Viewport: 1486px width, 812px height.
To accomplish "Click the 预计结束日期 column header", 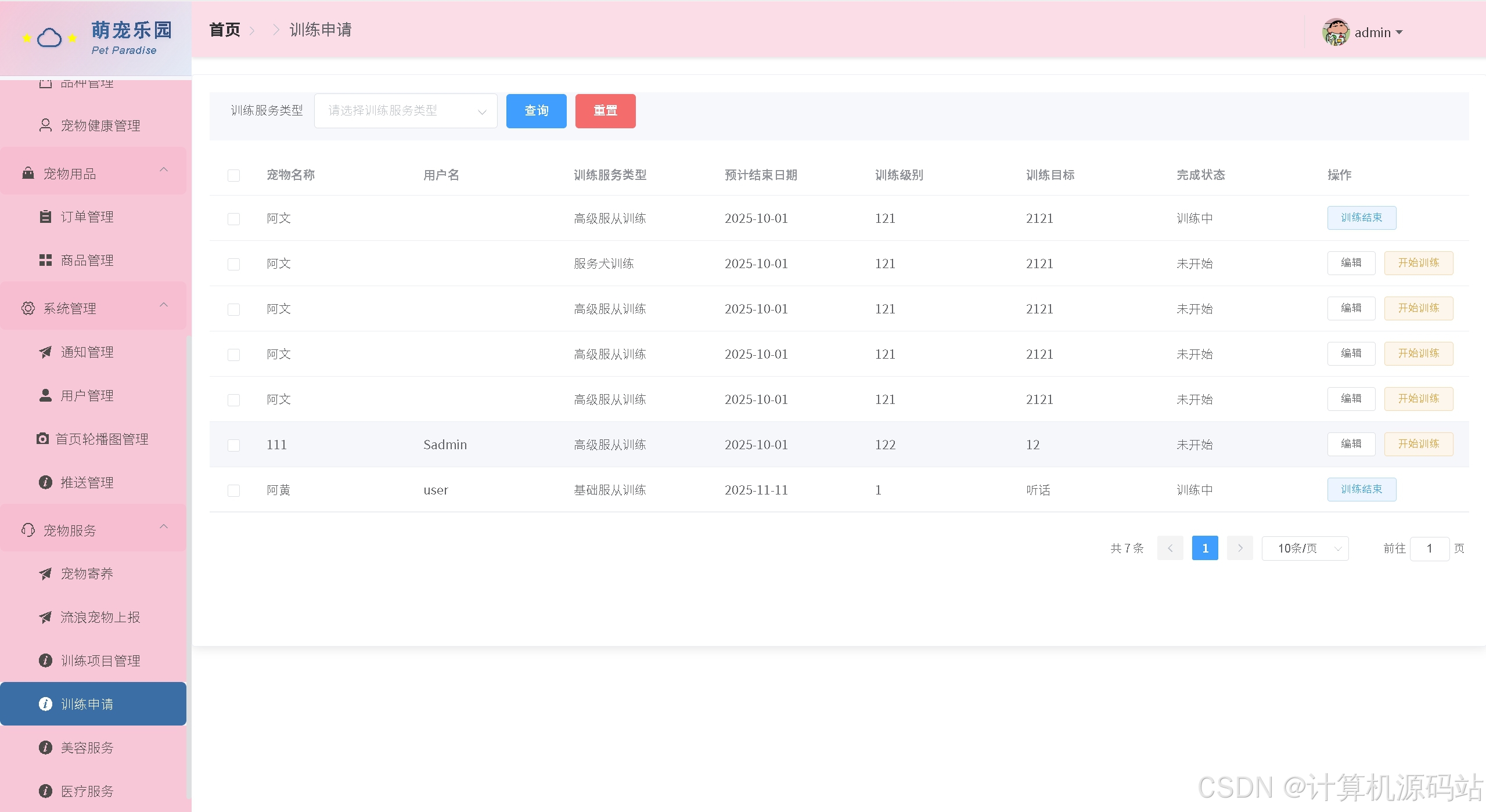I will point(761,175).
